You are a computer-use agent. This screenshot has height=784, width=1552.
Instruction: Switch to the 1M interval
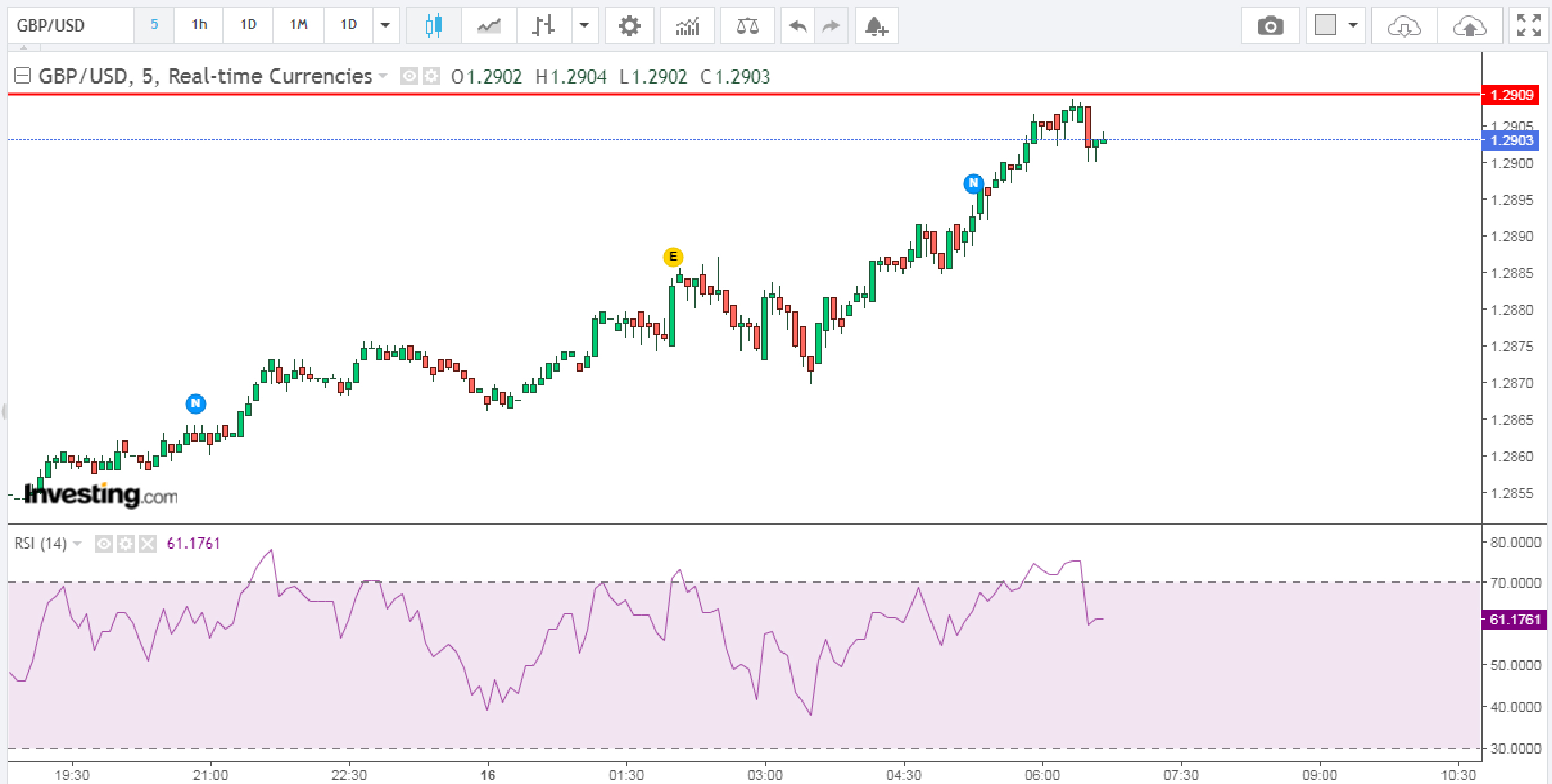coord(298,25)
